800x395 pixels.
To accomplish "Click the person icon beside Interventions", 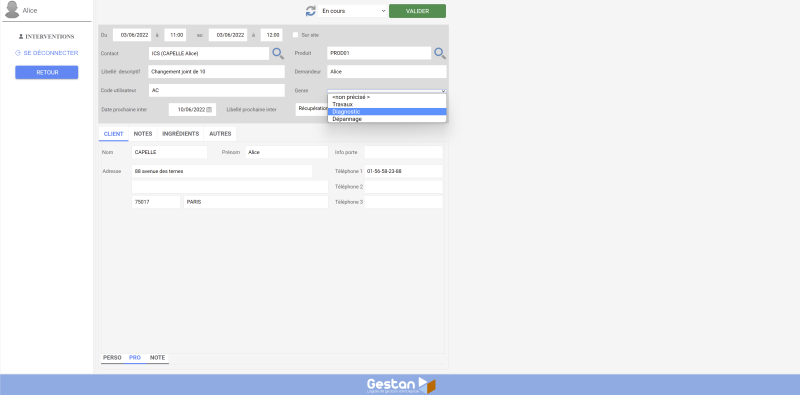I will click(x=21, y=37).
